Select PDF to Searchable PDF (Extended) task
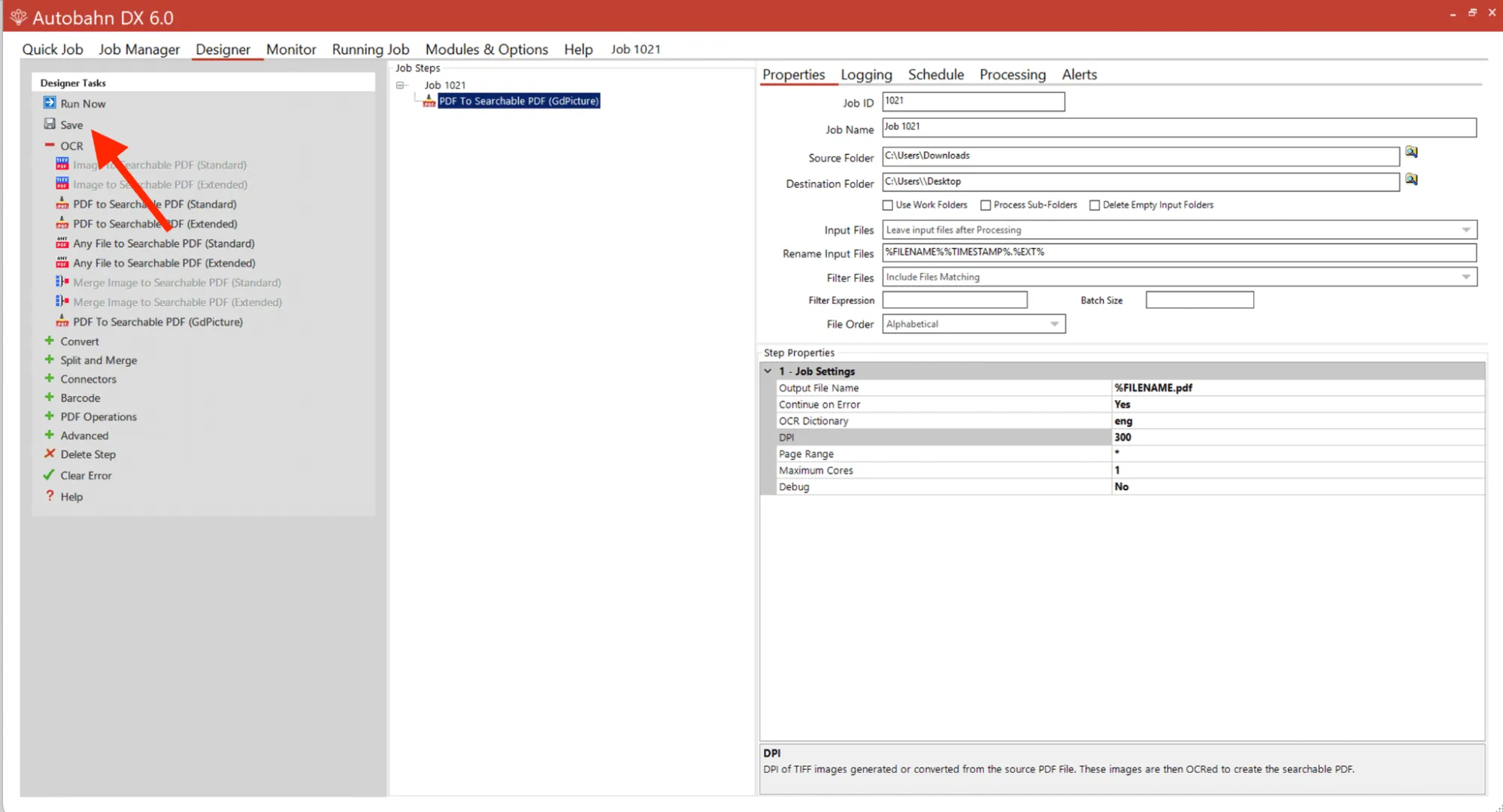 point(155,223)
